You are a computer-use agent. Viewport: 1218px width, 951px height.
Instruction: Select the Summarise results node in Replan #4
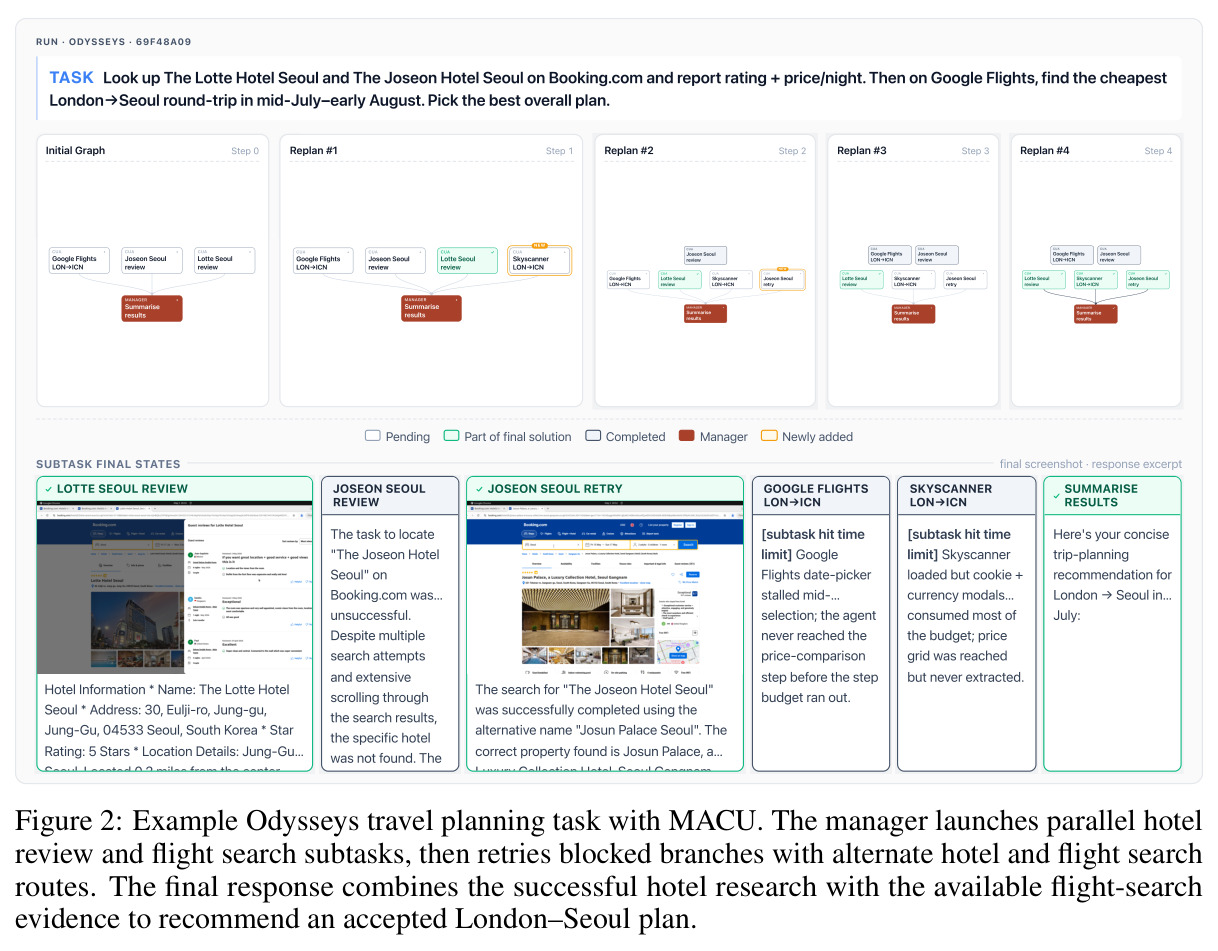click(1095, 313)
